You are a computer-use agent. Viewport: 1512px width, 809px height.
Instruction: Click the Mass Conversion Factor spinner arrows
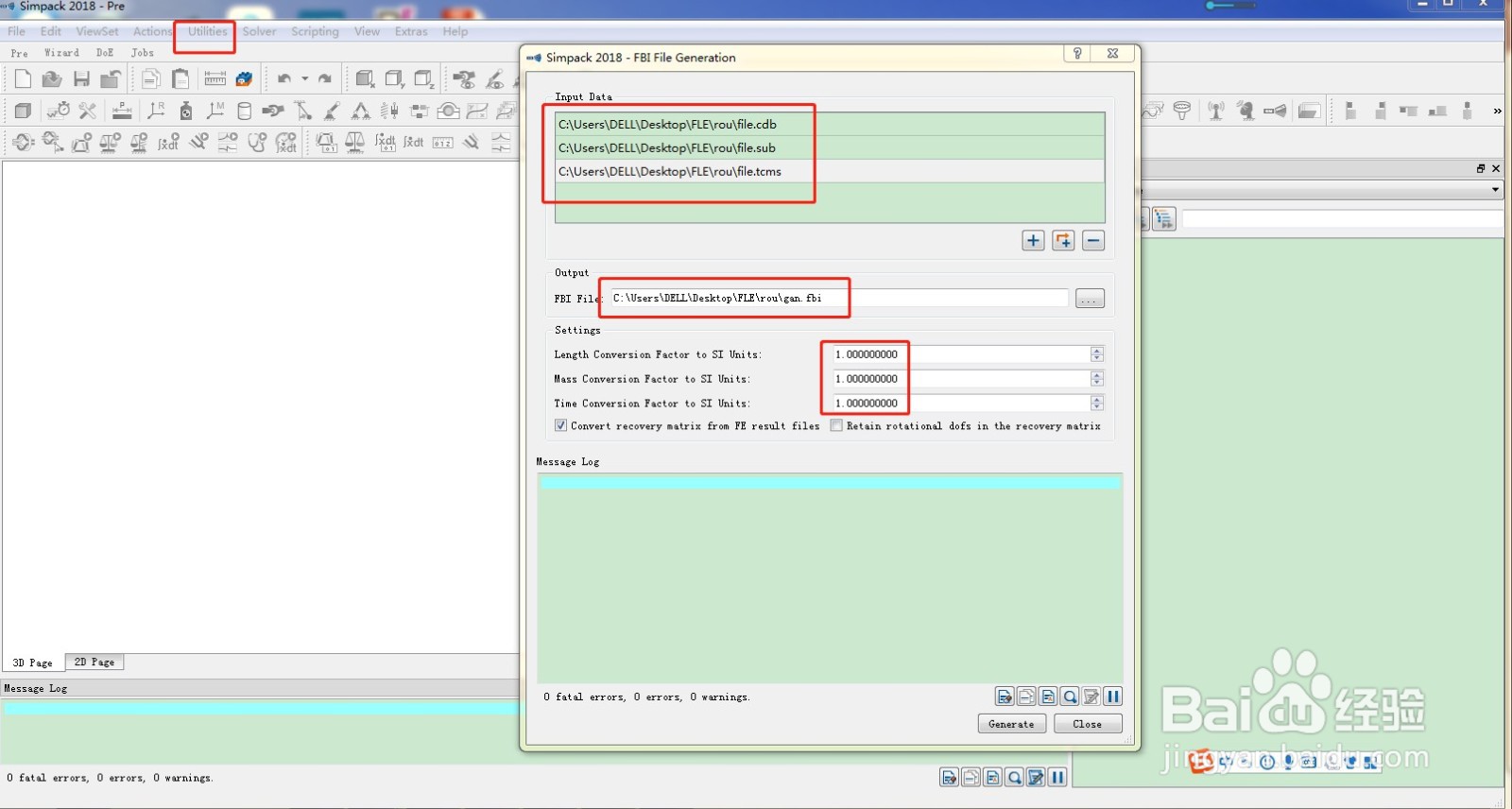pos(1097,379)
